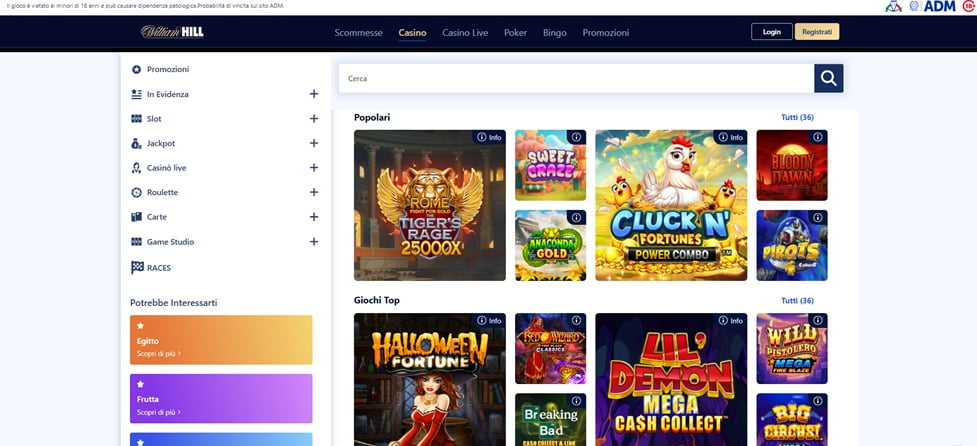
Task: Open the Pirots game thumbnail
Action: [x=792, y=245]
